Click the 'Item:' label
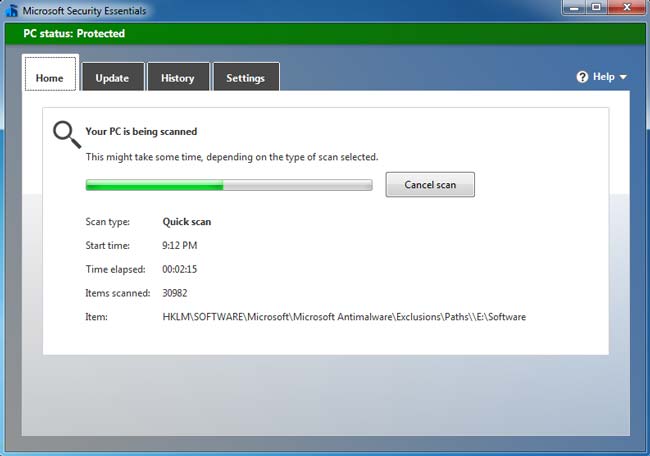Screen dimensions: 650x456 (96, 317)
